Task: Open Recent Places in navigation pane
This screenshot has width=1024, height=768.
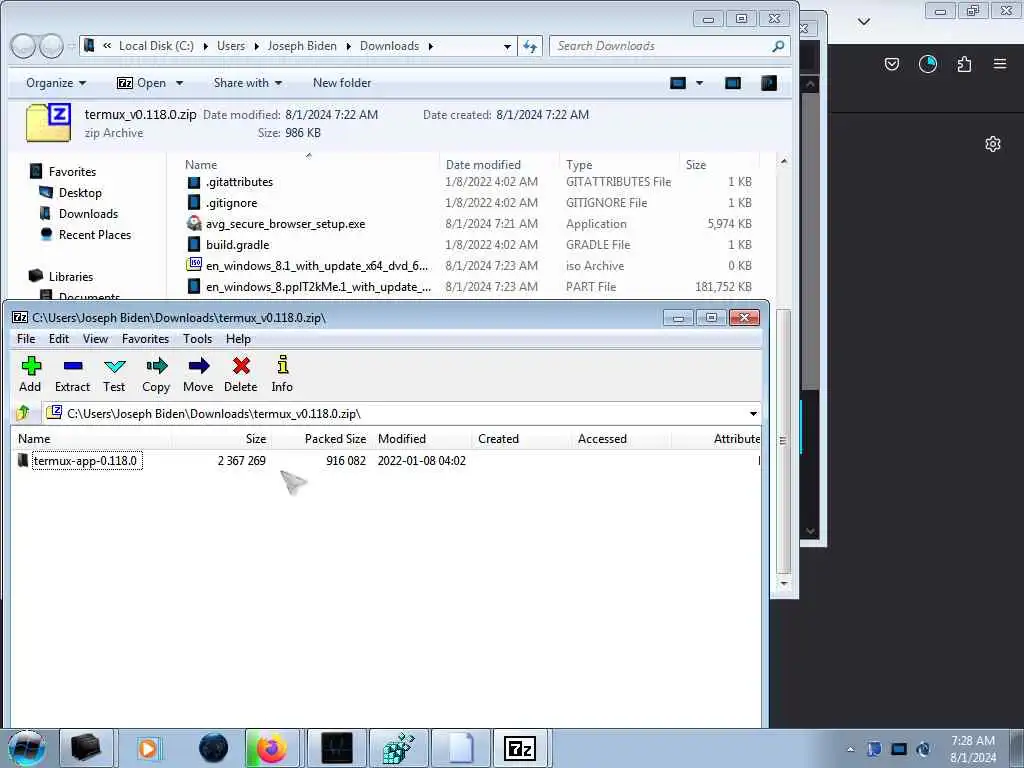Action: 95,234
